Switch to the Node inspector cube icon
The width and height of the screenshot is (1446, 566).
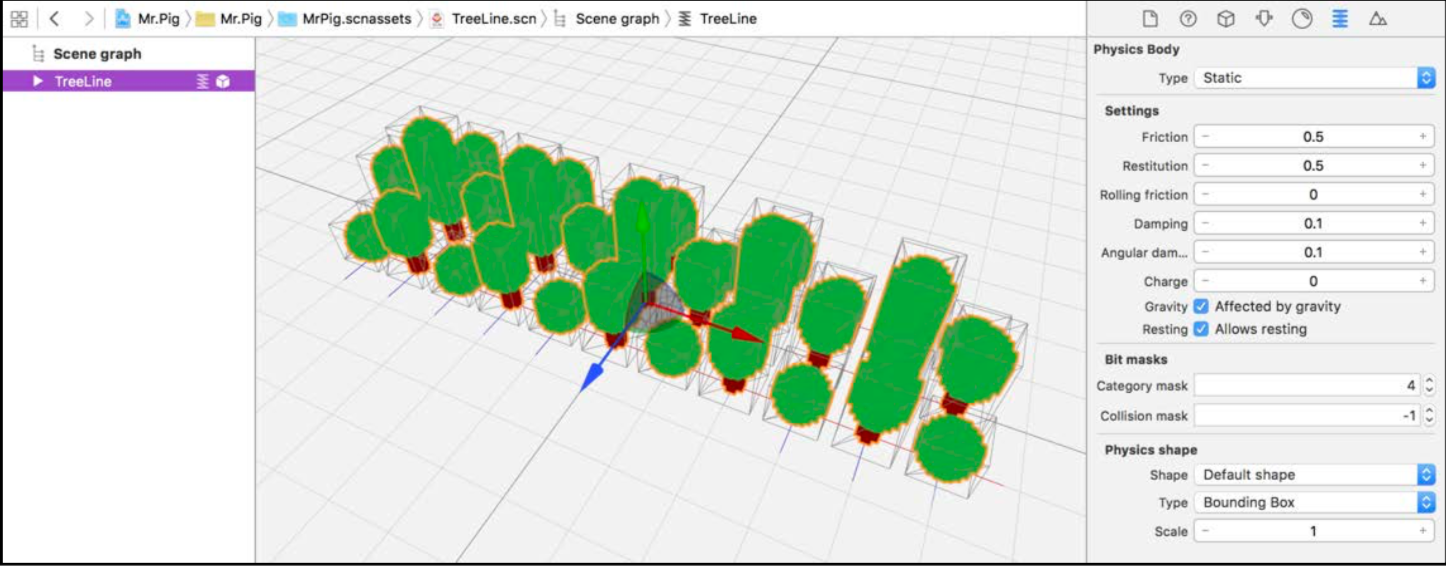pos(1226,18)
